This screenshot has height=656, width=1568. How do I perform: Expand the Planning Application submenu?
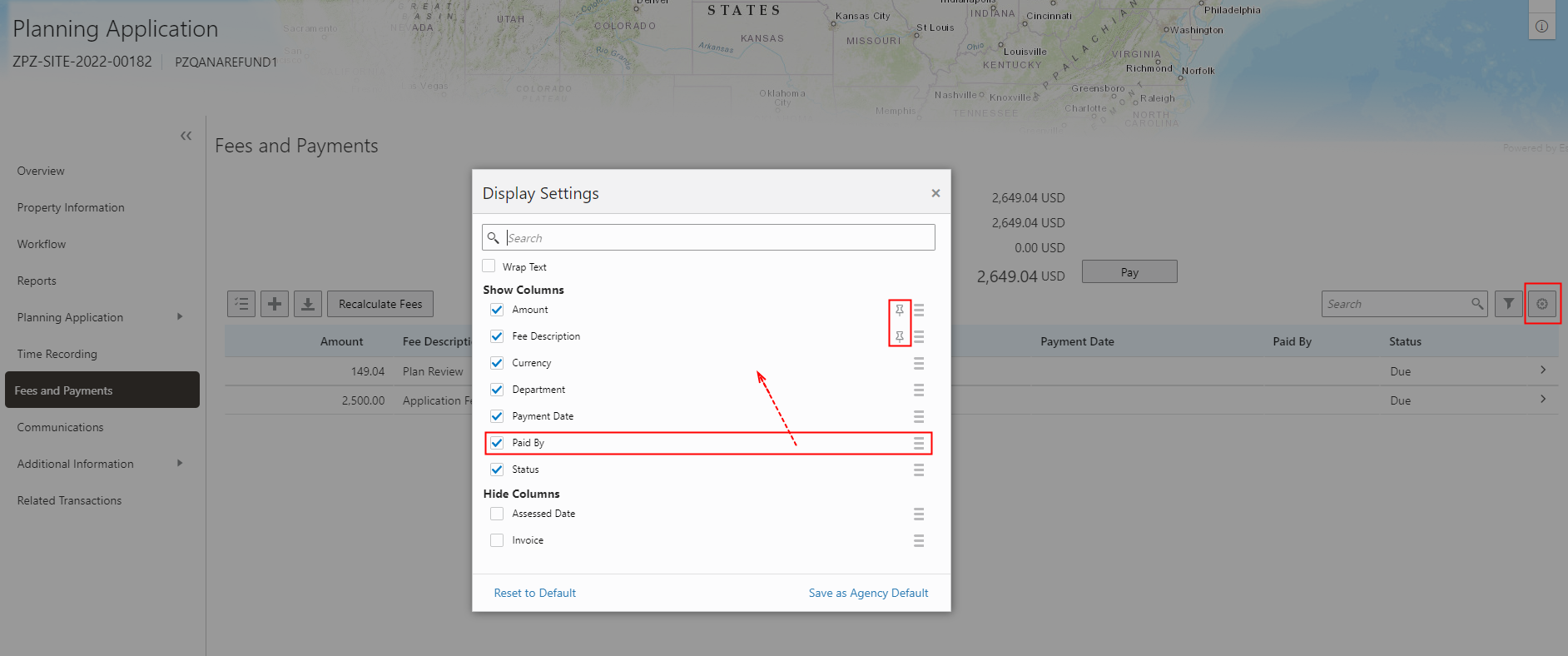tap(180, 317)
